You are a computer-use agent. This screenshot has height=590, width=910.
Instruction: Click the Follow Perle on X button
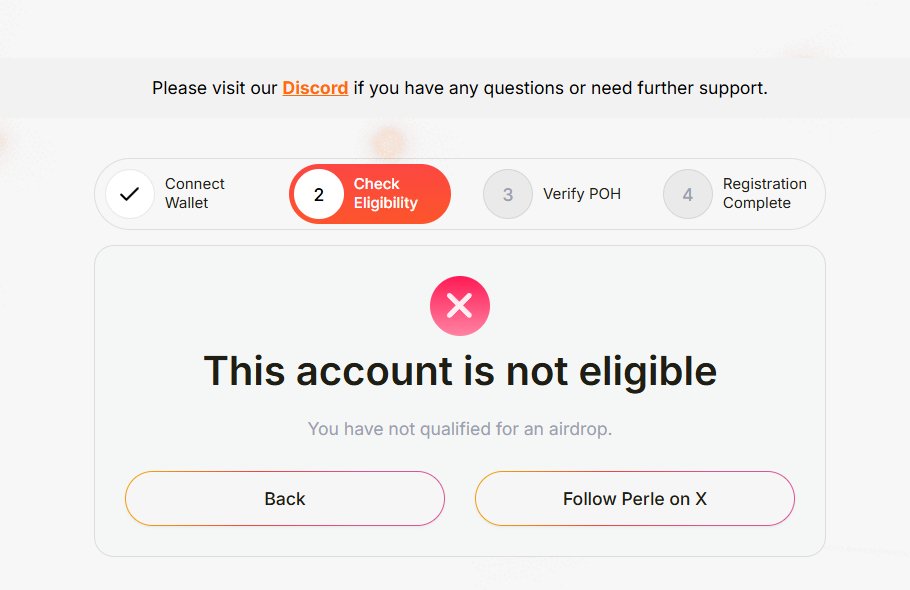[634, 498]
